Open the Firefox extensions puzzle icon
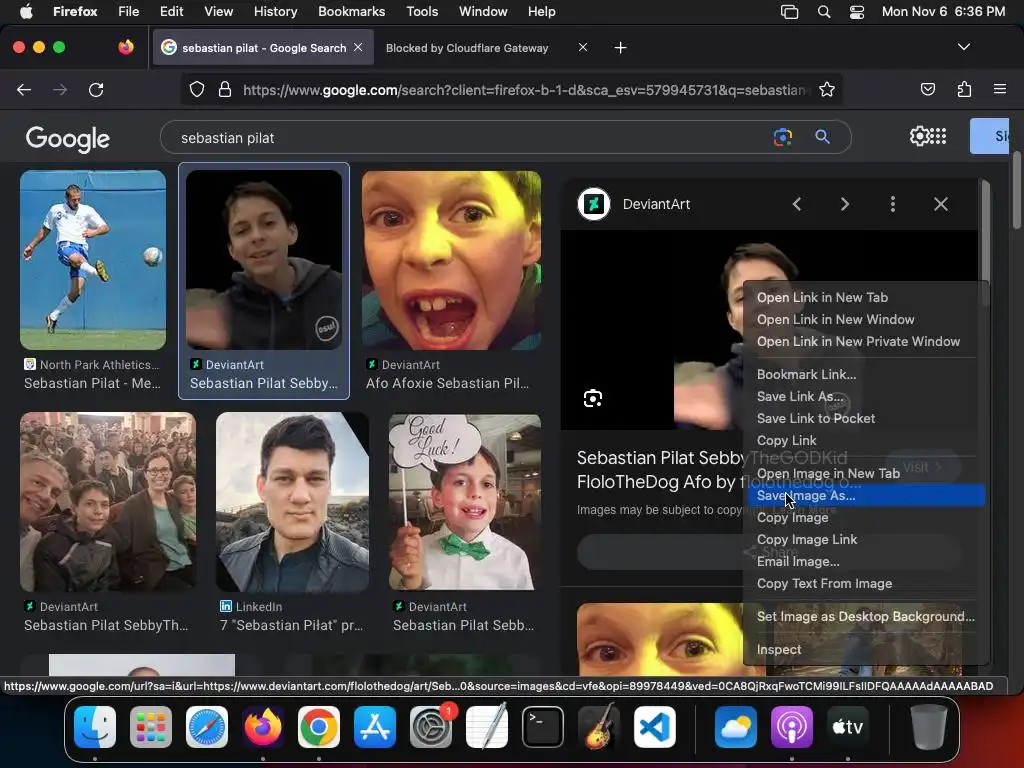 964,89
